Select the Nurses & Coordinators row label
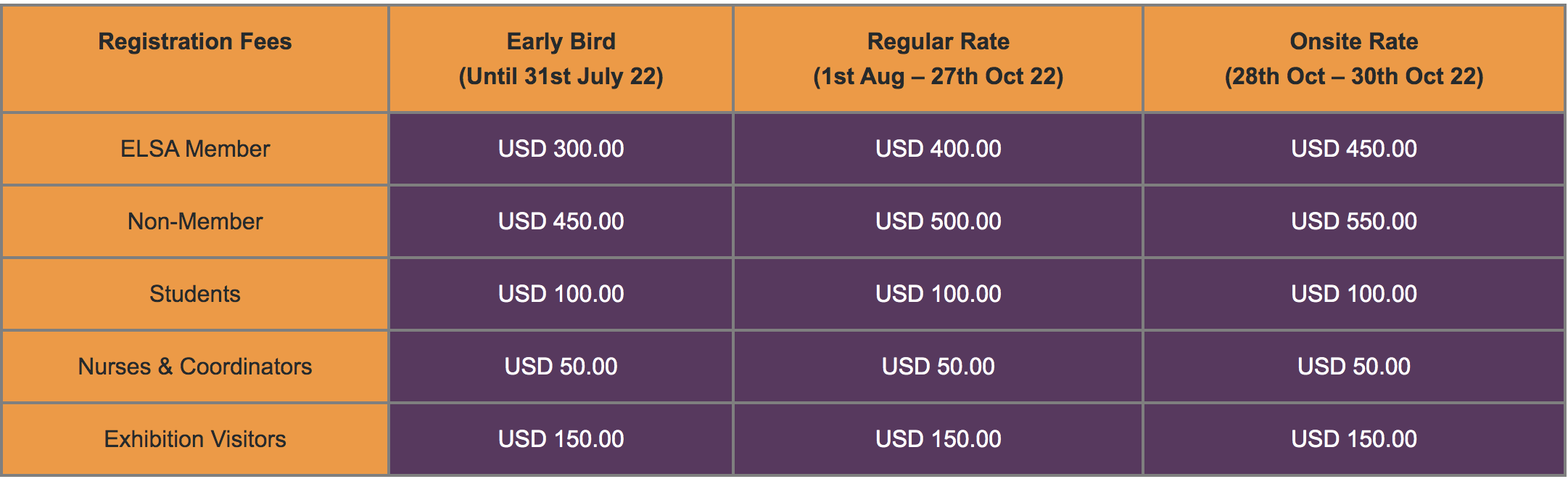Viewport: 1568px width, 479px height. [195, 367]
